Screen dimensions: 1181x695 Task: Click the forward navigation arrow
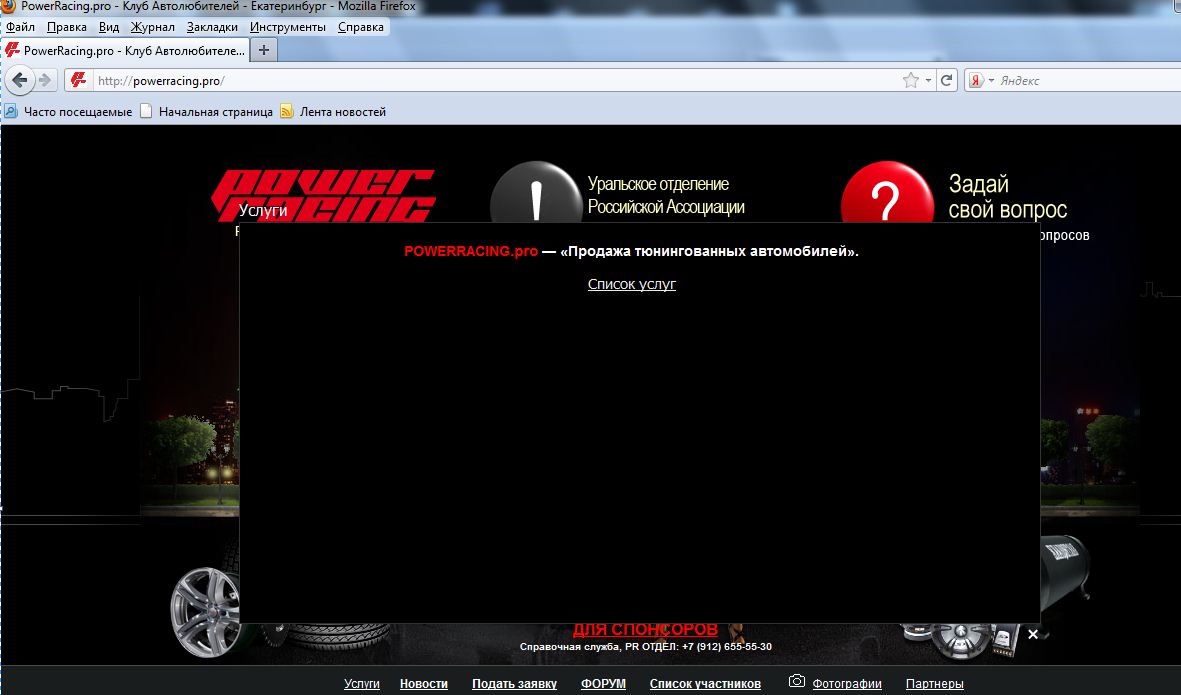(x=45, y=80)
